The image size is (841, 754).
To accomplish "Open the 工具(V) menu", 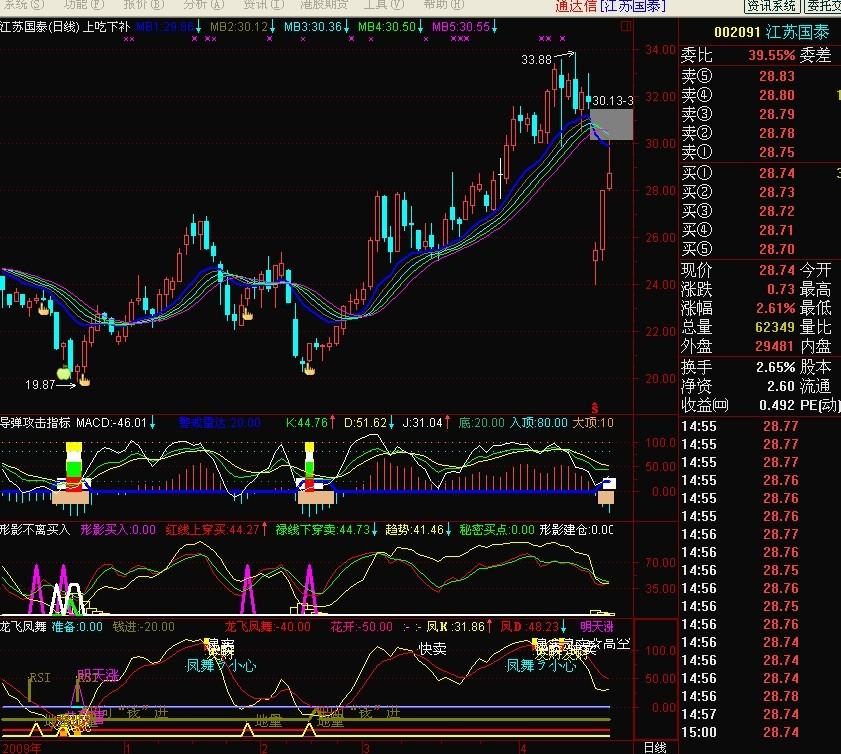I will pos(383,4).
